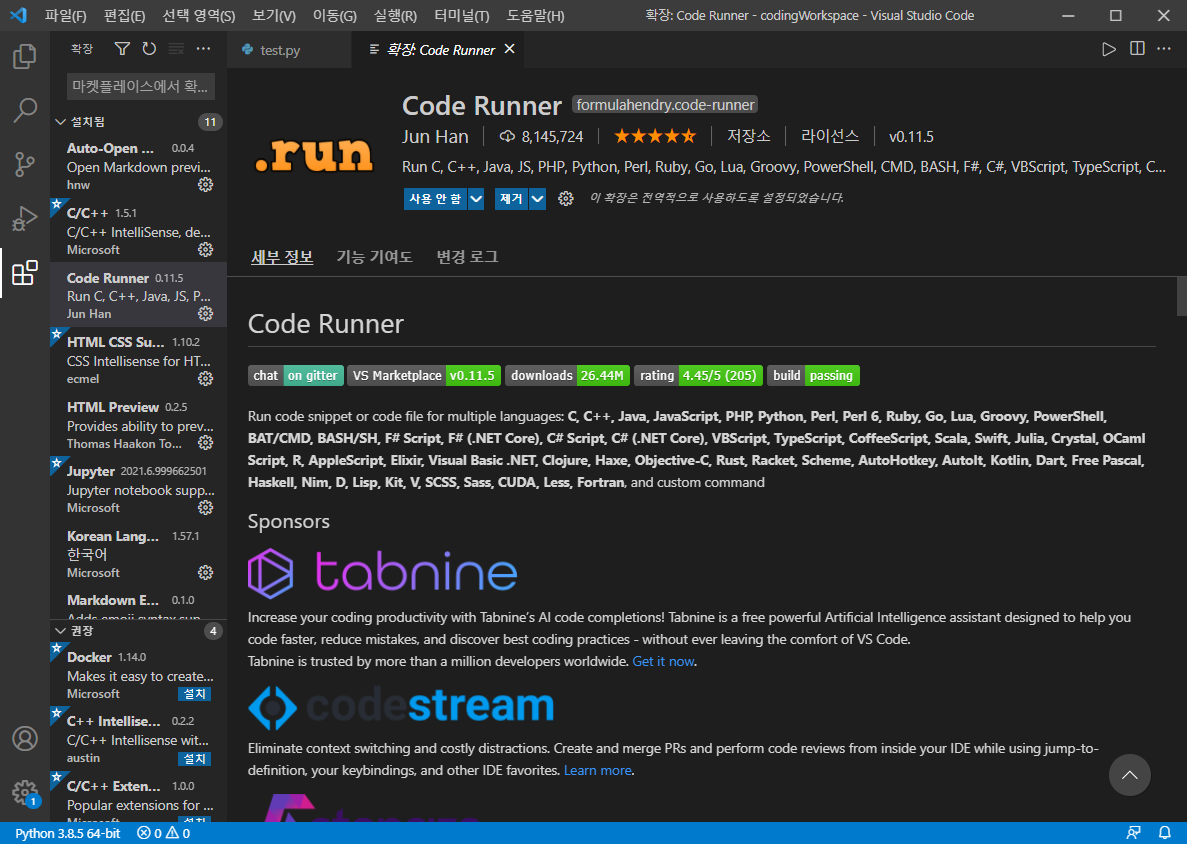
Task: Click the chat on gitter badge
Action: [296, 375]
